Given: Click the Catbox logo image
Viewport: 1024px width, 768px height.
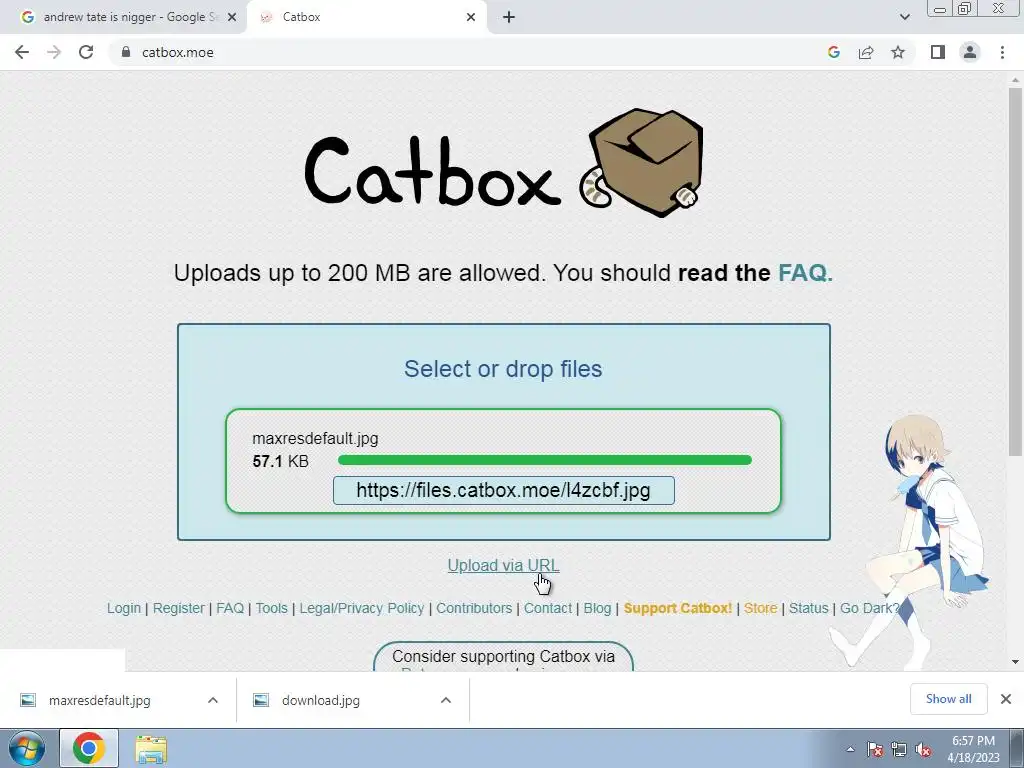Looking at the screenshot, I should tap(504, 165).
